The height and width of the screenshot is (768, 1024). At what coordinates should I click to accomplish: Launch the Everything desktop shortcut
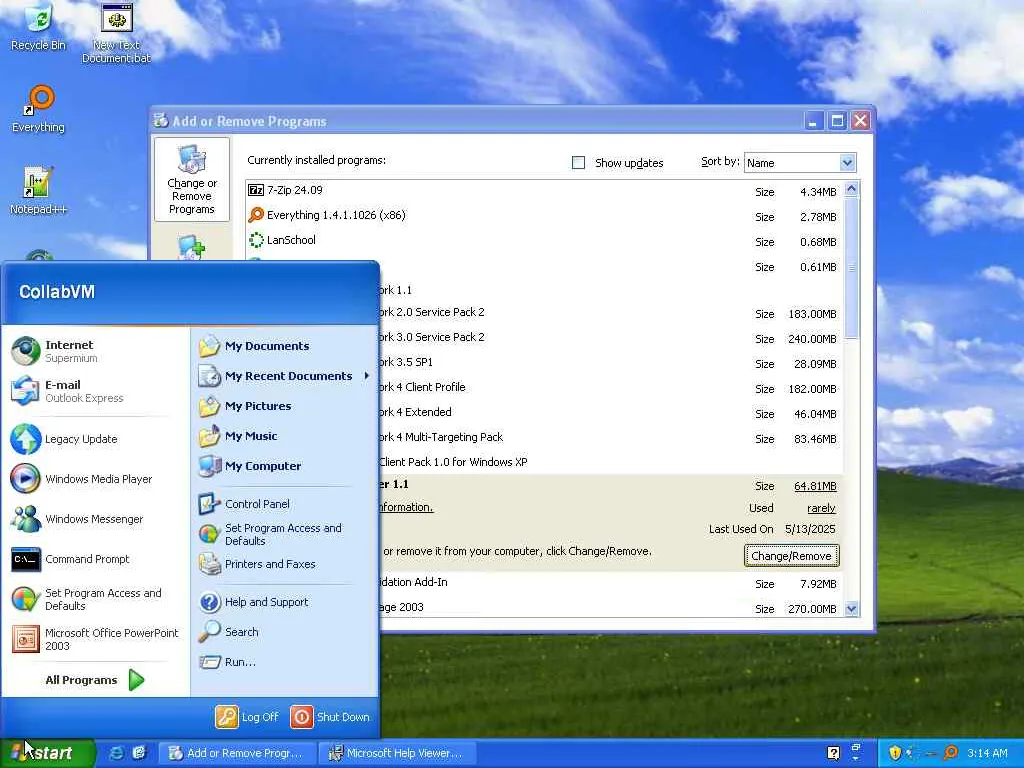coord(38,109)
